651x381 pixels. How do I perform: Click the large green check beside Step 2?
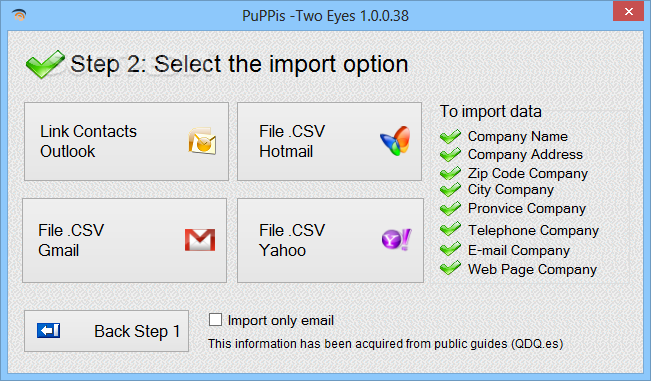(x=45, y=64)
